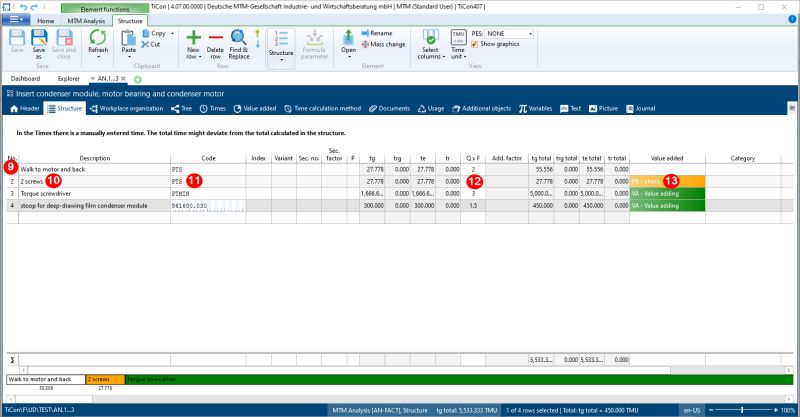The height and width of the screenshot is (417, 800).
Task: Open Text section
Action: (570, 109)
